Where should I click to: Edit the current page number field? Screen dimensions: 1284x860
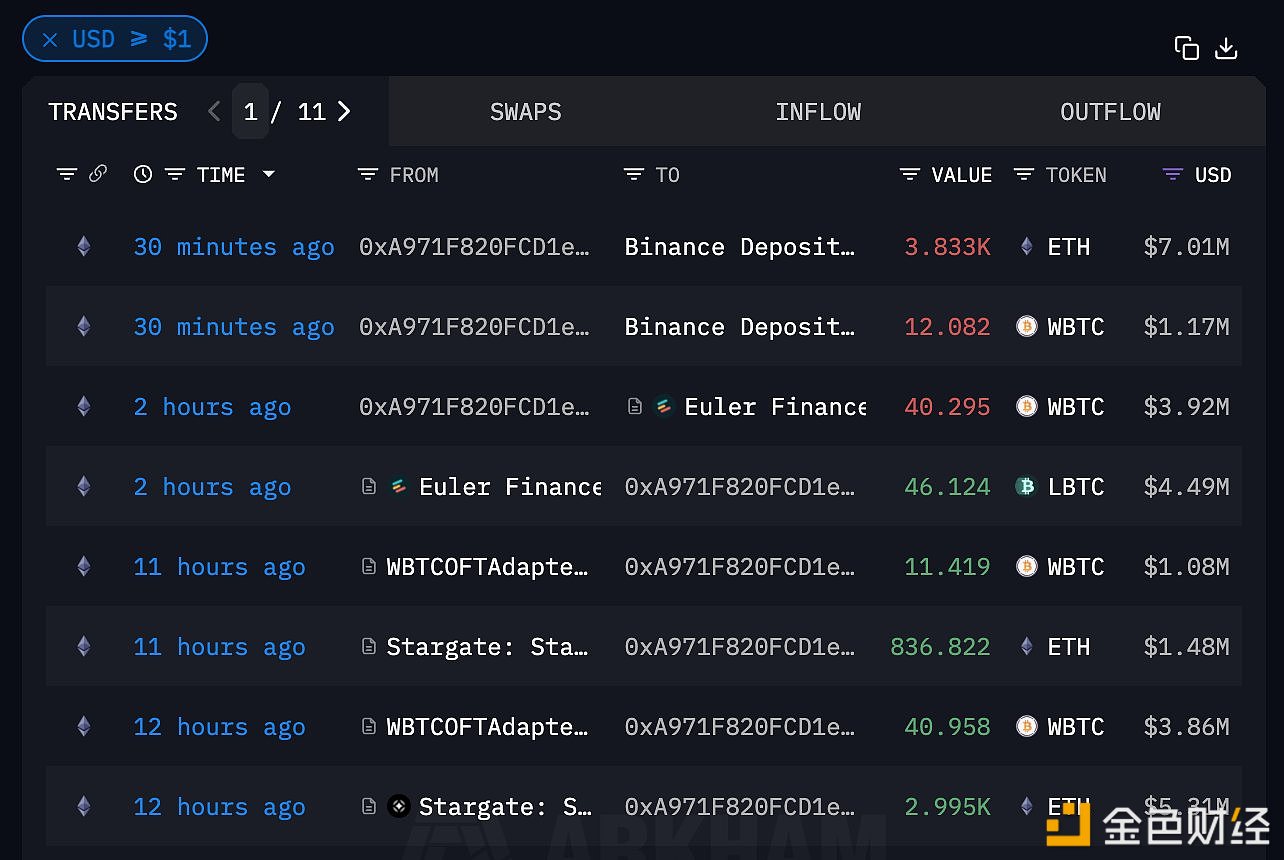pyautogui.click(x=250, y=111)
